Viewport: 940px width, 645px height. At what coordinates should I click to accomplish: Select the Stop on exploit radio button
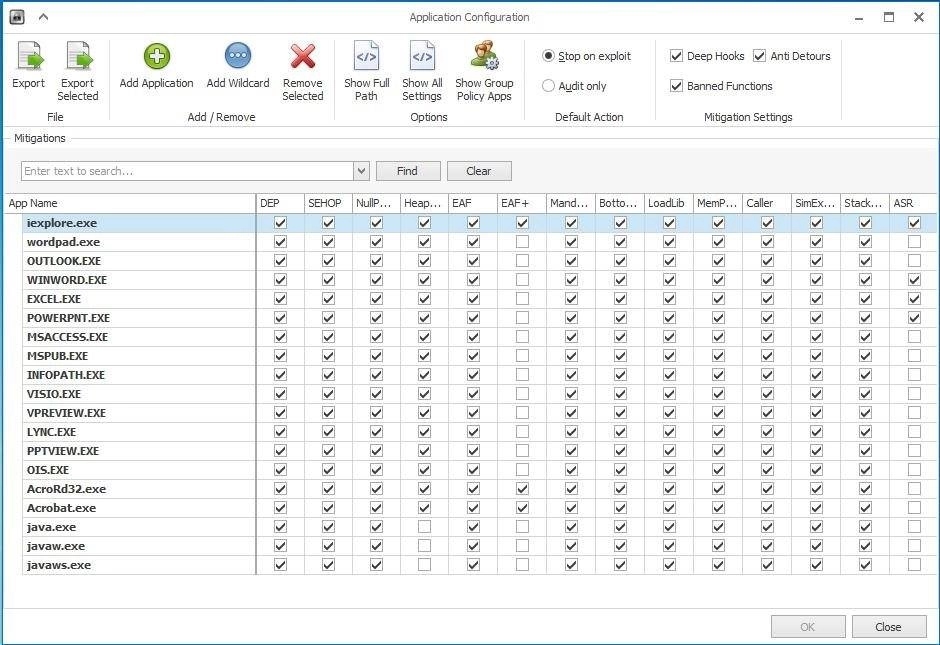point(548,56)
